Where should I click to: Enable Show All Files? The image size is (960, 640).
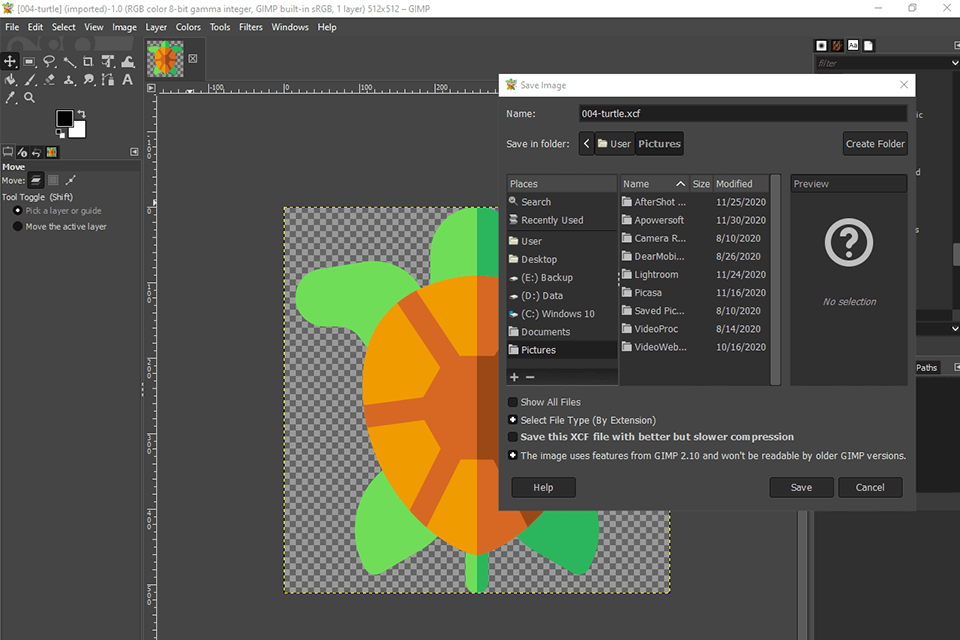tap(514, 401)
